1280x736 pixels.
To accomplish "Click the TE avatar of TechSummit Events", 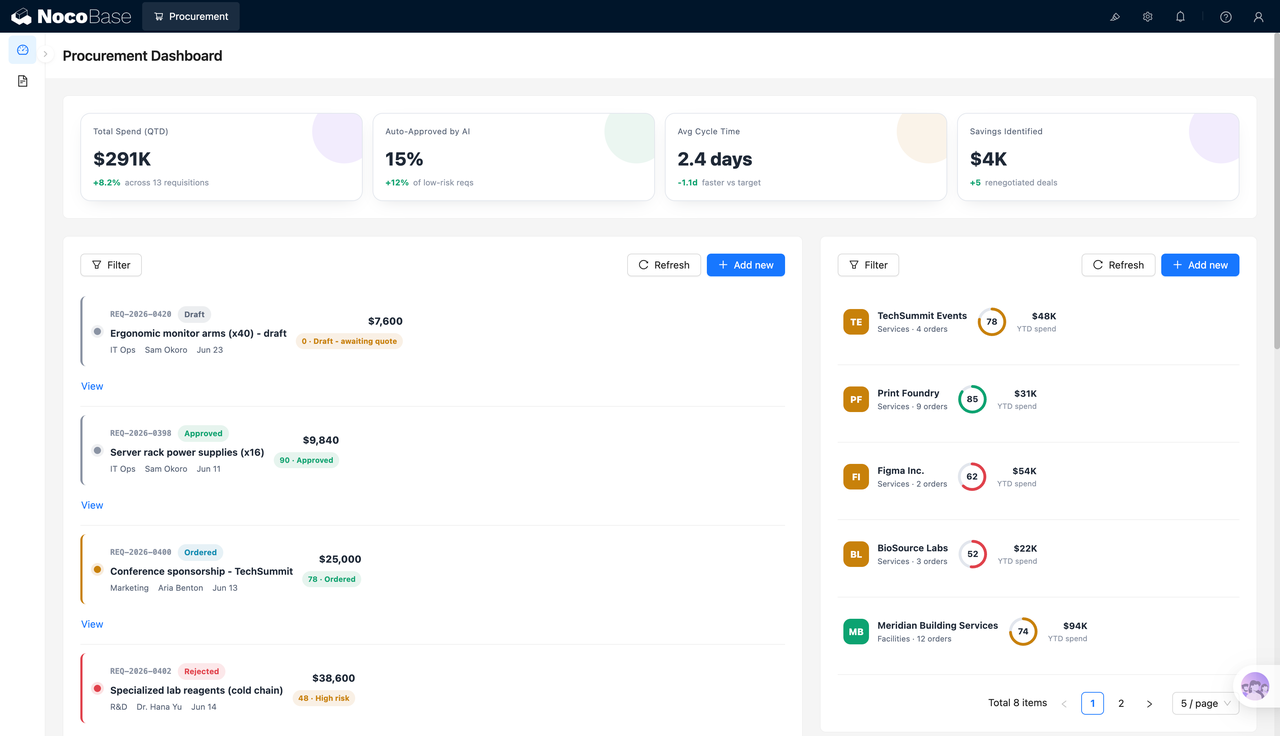I will pyautogui.click(x=856, y=322).
